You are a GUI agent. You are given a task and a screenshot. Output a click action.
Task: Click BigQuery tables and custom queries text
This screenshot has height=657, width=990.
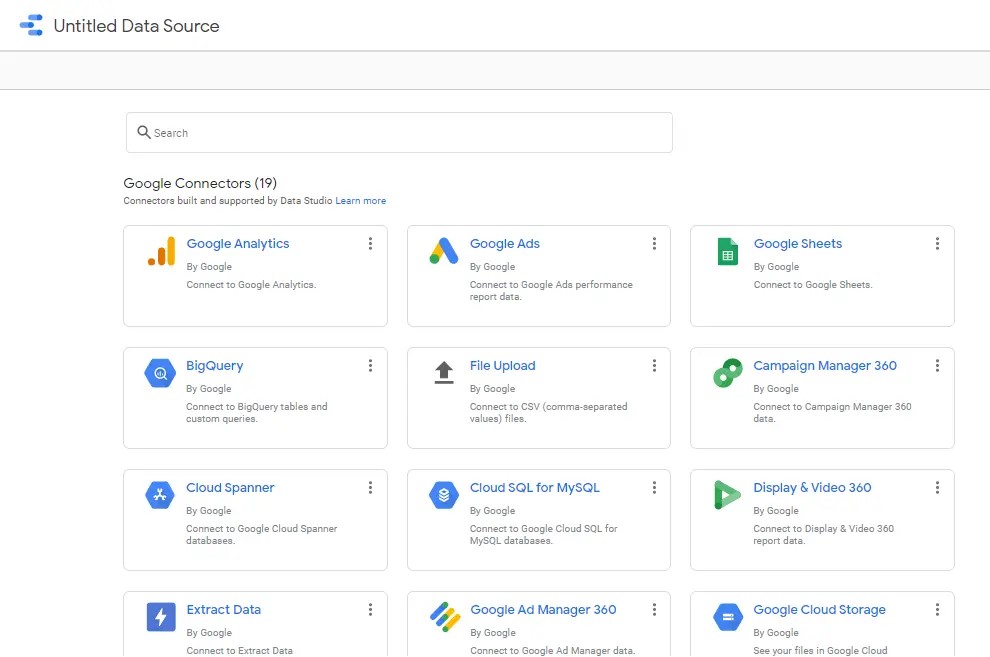click(256, 413)
